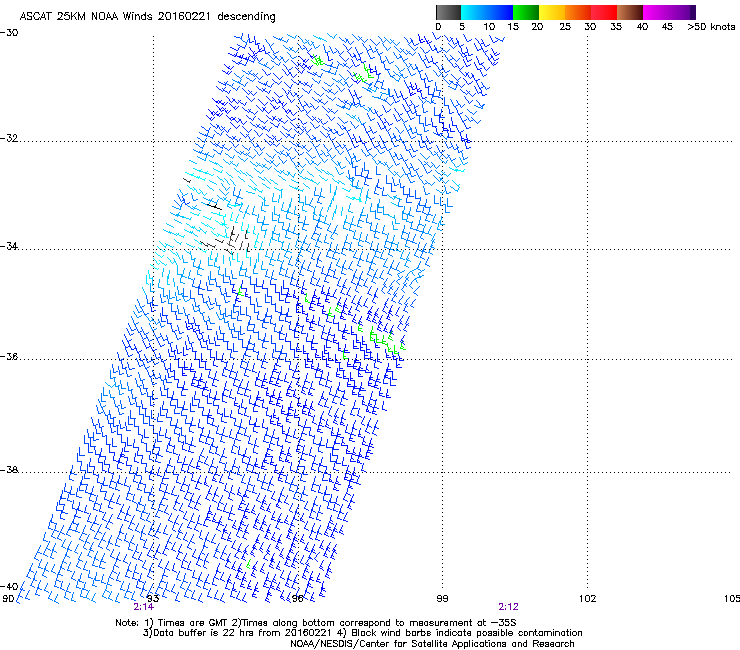Click the '20' label under the color bar
Image resolution: width=740 pixels, height=650 pixels.
[537, 27]
